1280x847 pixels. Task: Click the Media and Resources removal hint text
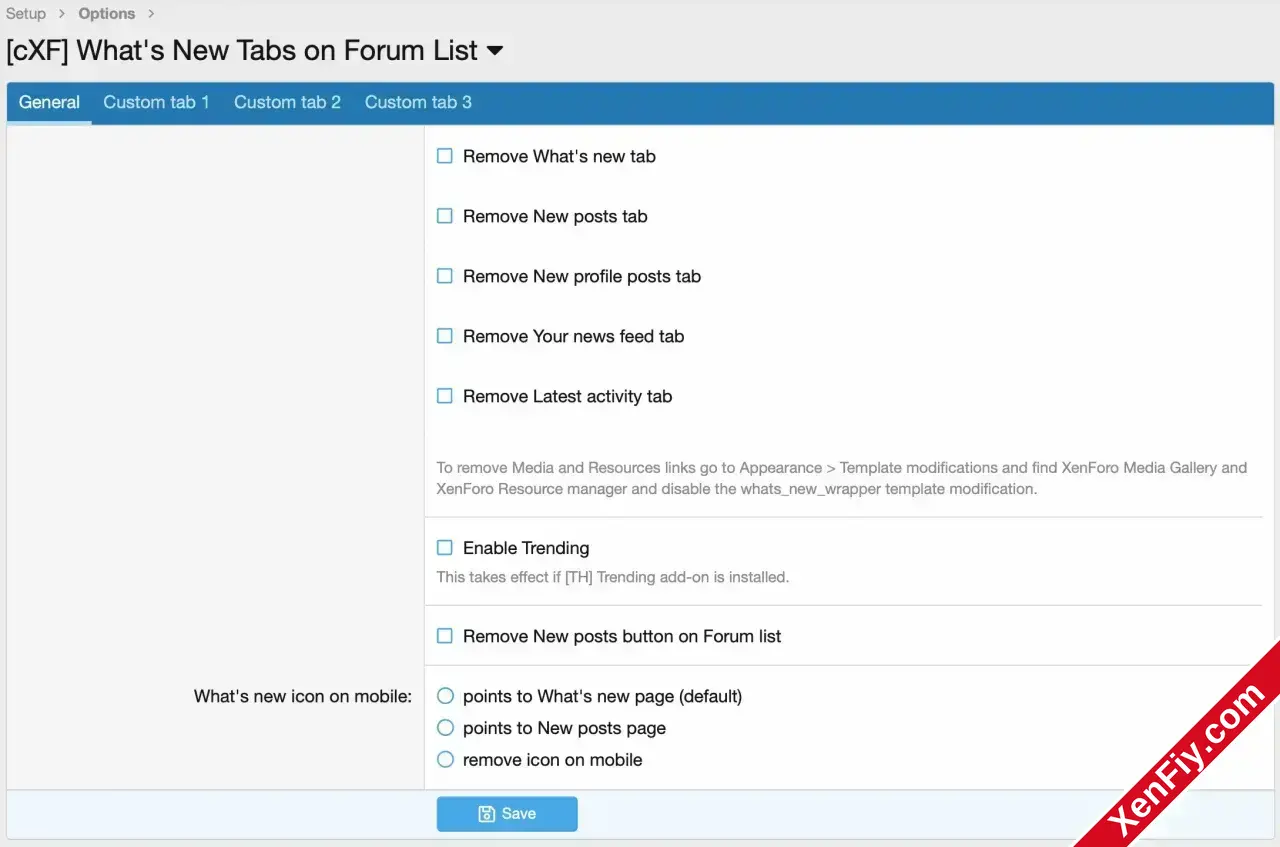pyautogui.click(x=842, y=478)
